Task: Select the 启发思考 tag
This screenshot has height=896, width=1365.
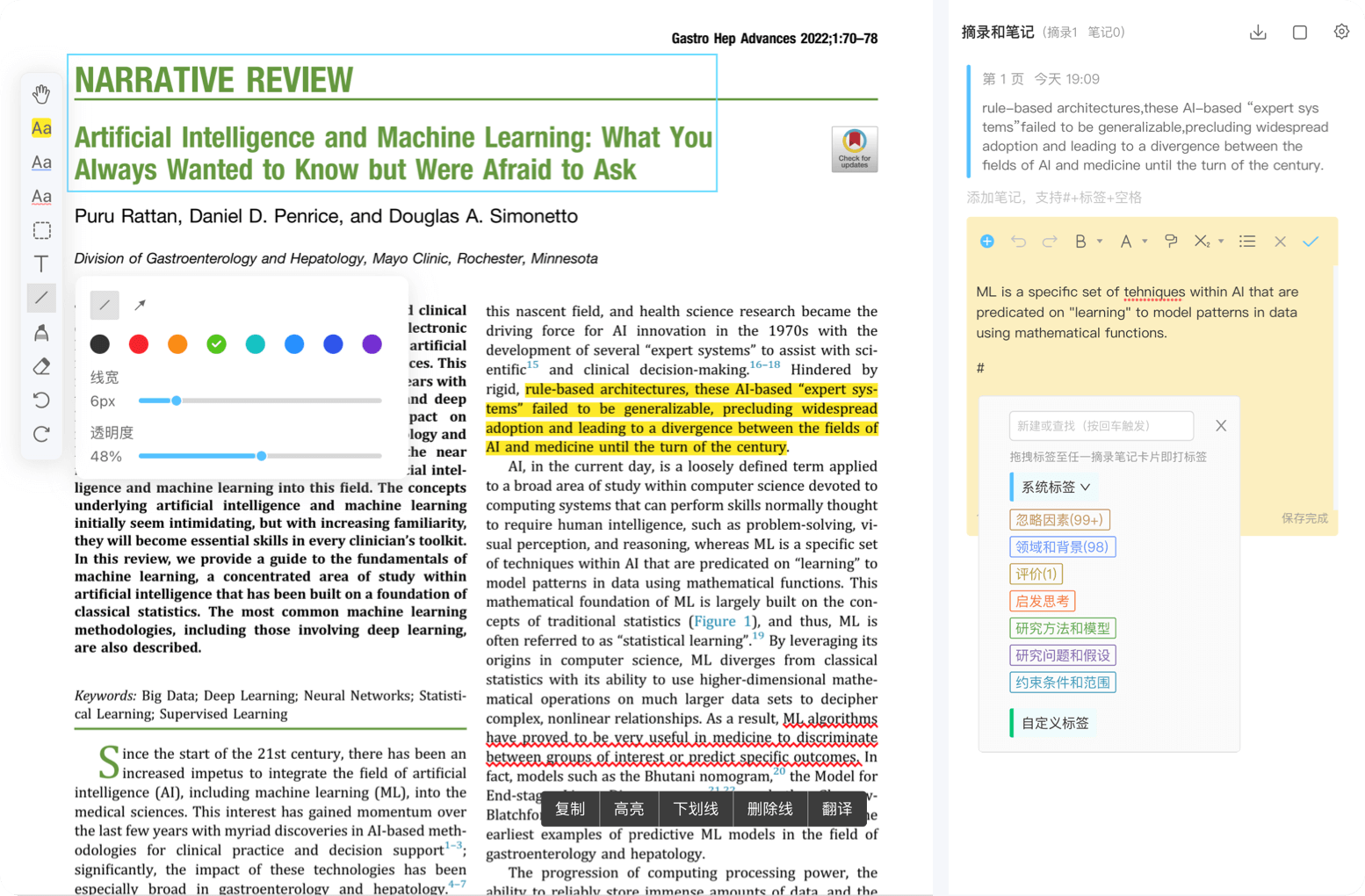Action: coord(1043,602)
